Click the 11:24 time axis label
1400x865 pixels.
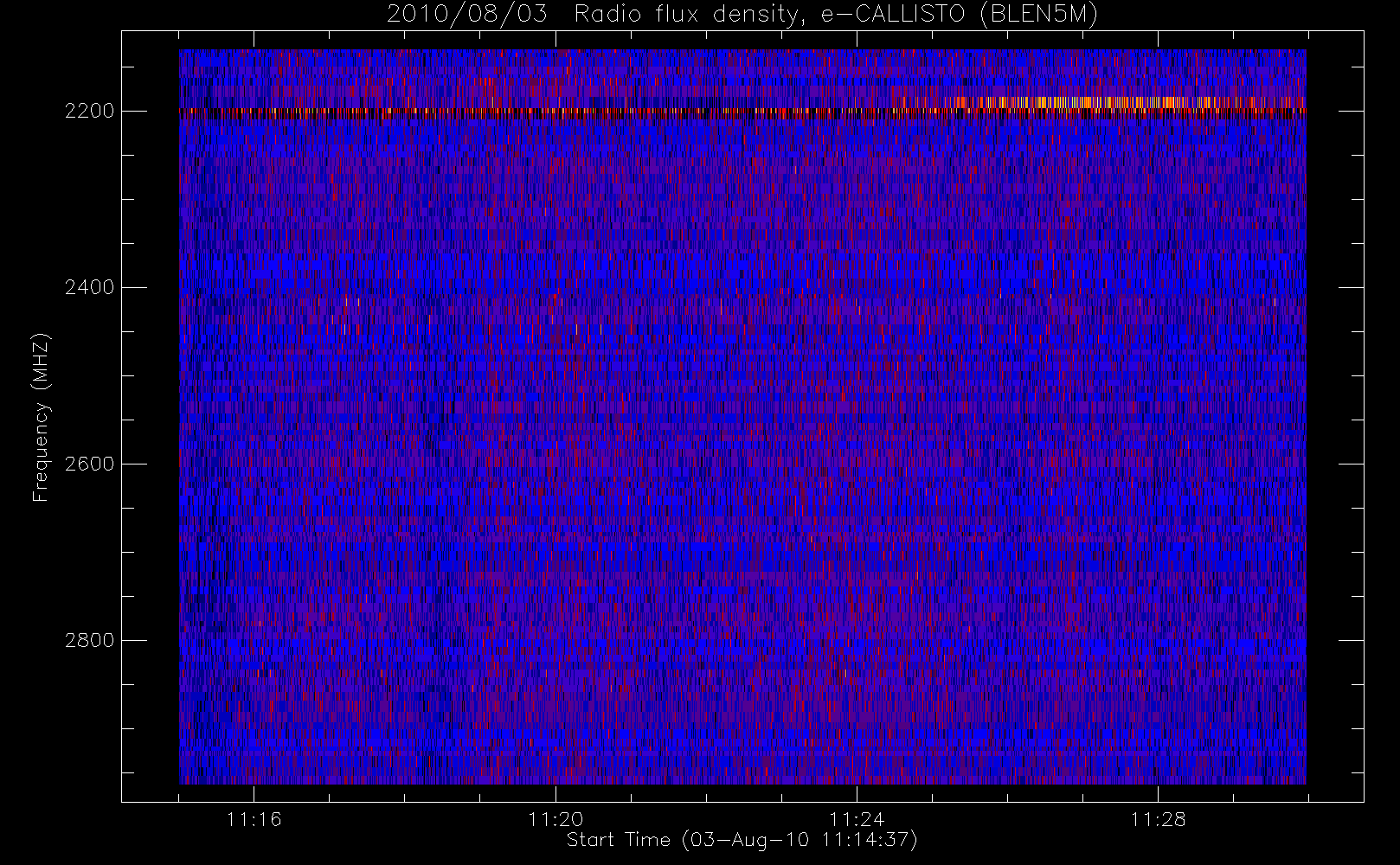tap(857, 819)
